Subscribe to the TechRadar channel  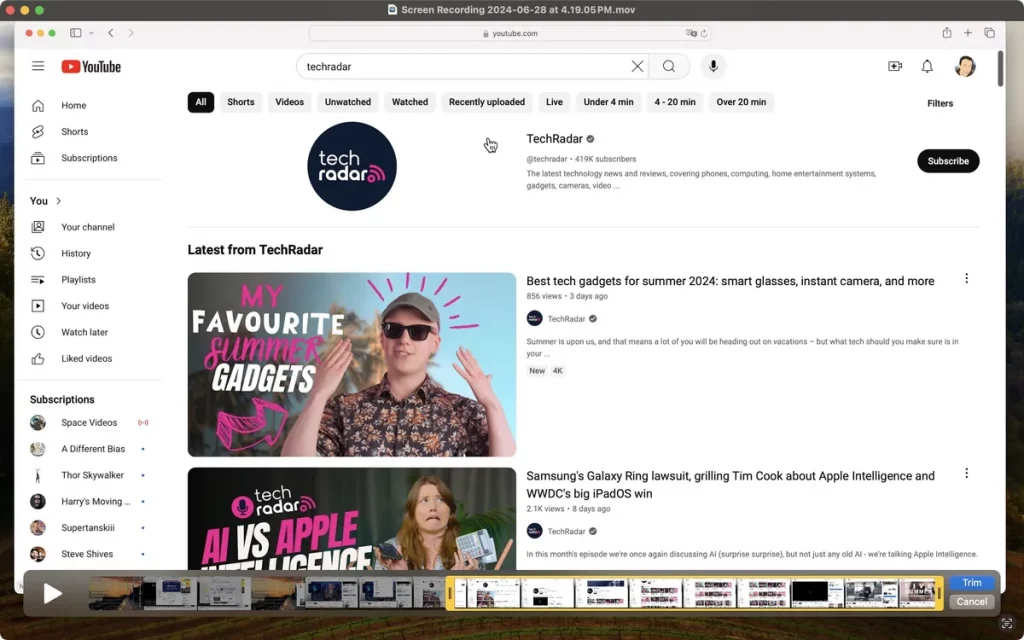pos(947,161)
